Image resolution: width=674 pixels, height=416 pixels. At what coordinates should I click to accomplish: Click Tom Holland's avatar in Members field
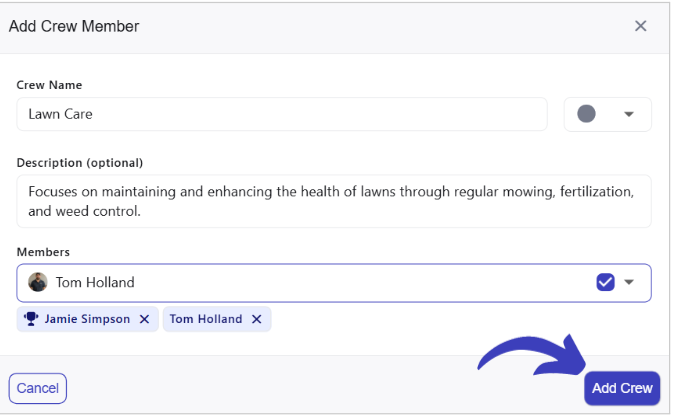(x=38, y=282)
